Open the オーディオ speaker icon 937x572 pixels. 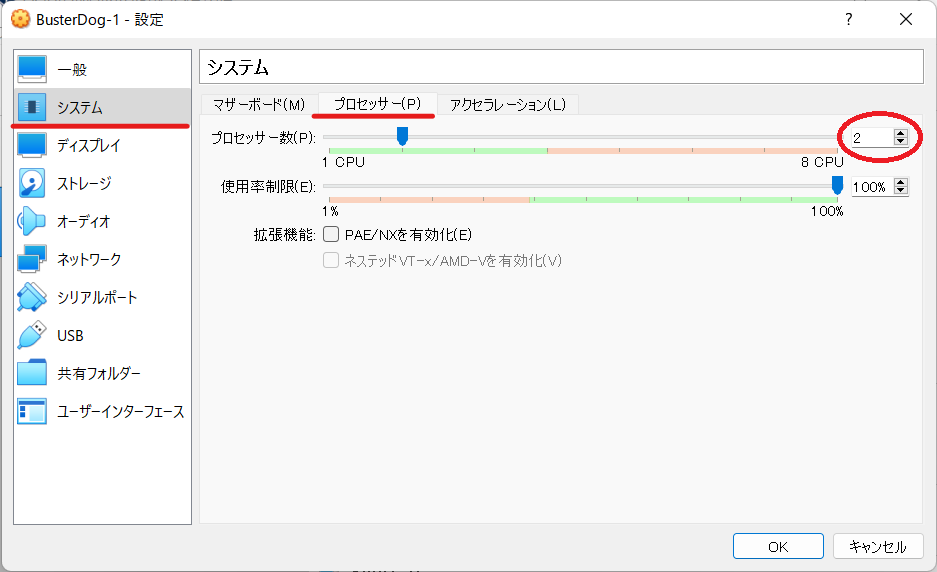(32, 222)
